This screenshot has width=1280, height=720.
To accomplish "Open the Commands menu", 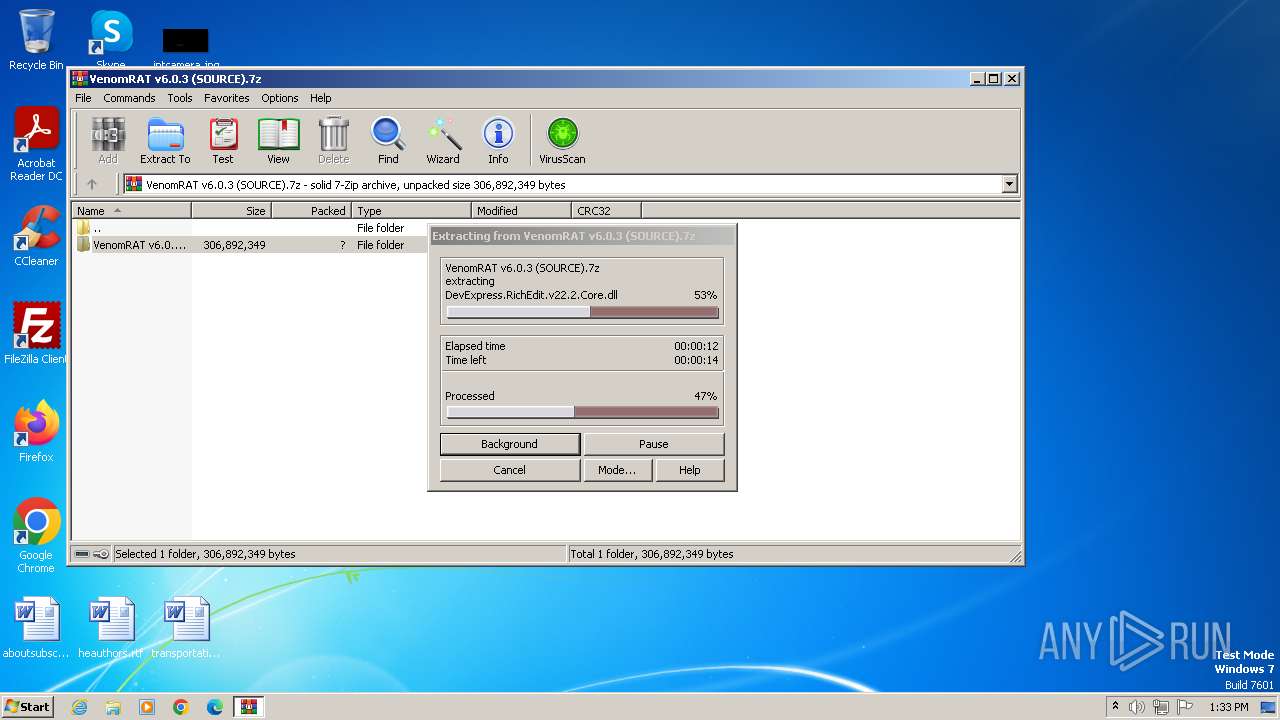I will pyautogui.click(x=129, y=98).
